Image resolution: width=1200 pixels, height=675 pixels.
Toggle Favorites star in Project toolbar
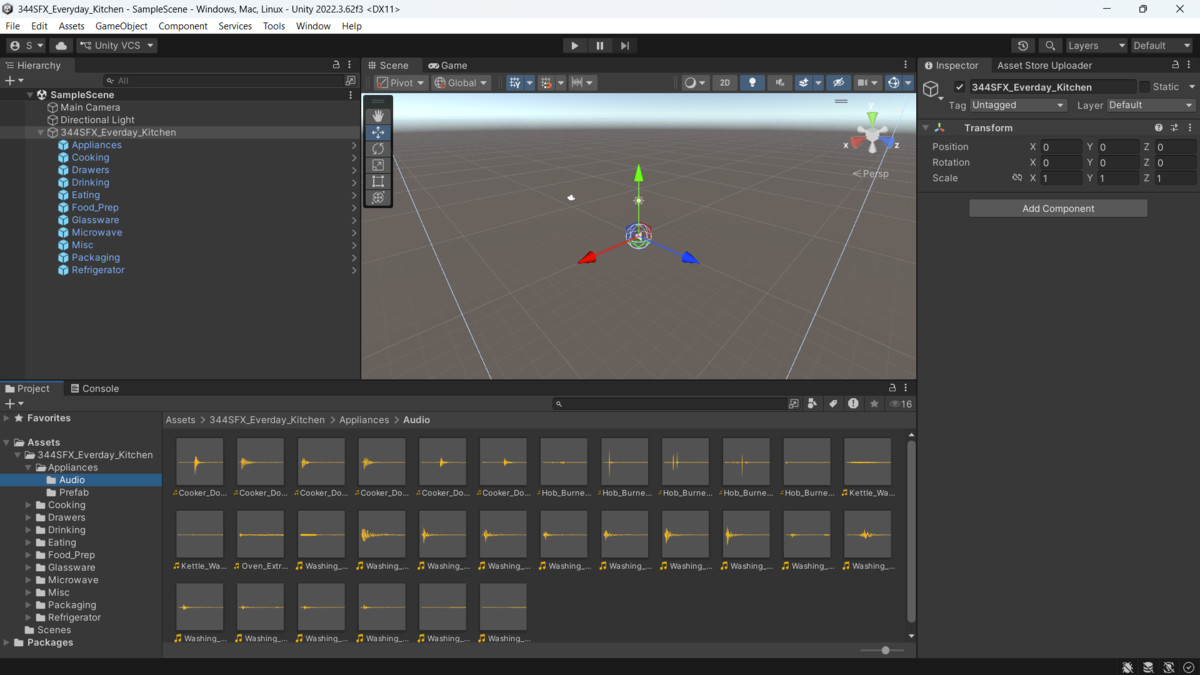pos(874,404)
